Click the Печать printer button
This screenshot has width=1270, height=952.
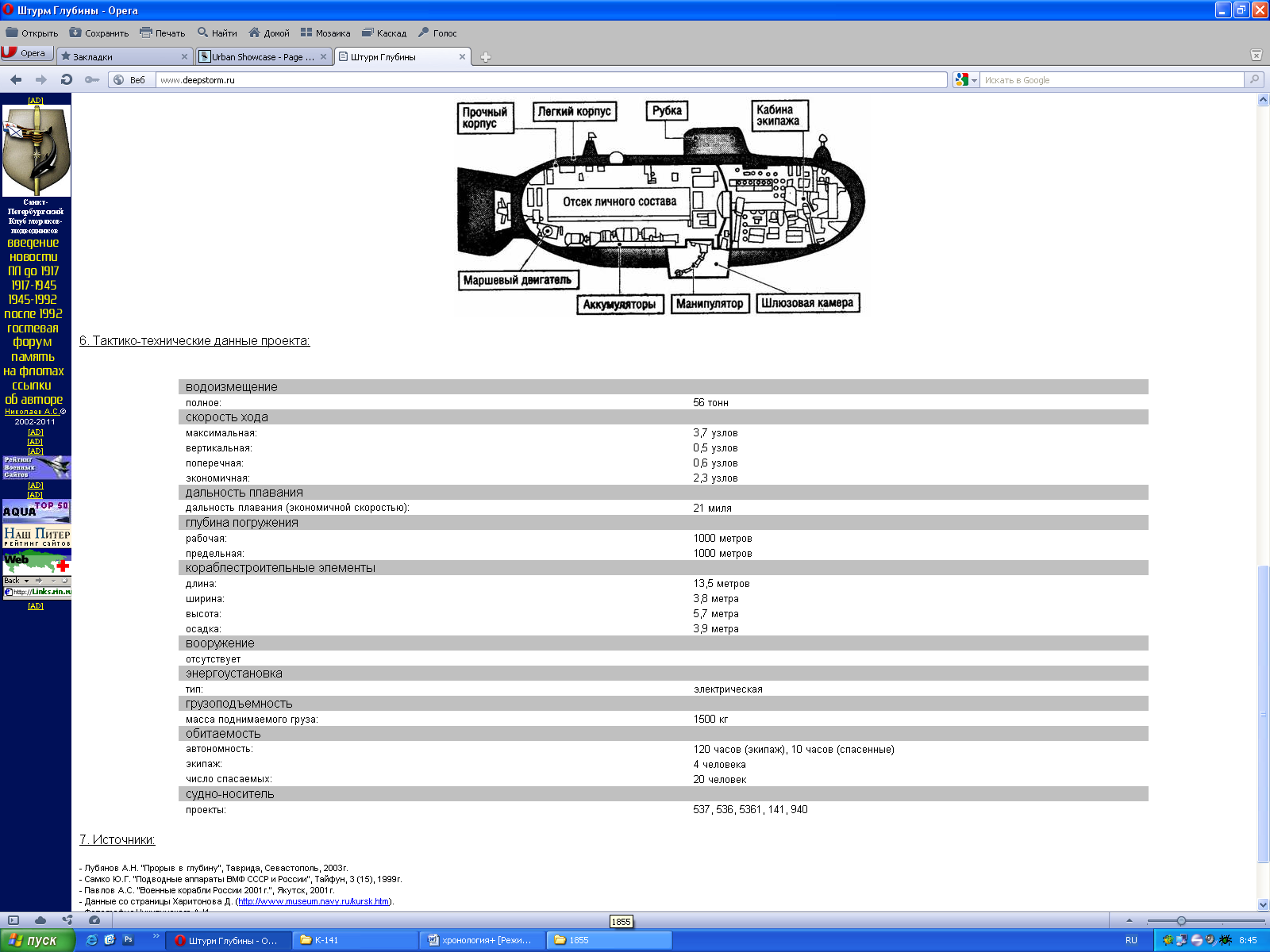(x=163, y=33)
